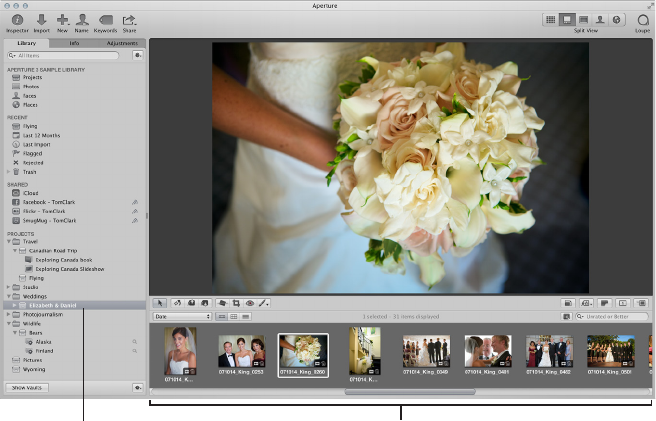Screen dimensions: 656x421
Task: Click the Show Vaults button
Action: [x=28, y=386]
